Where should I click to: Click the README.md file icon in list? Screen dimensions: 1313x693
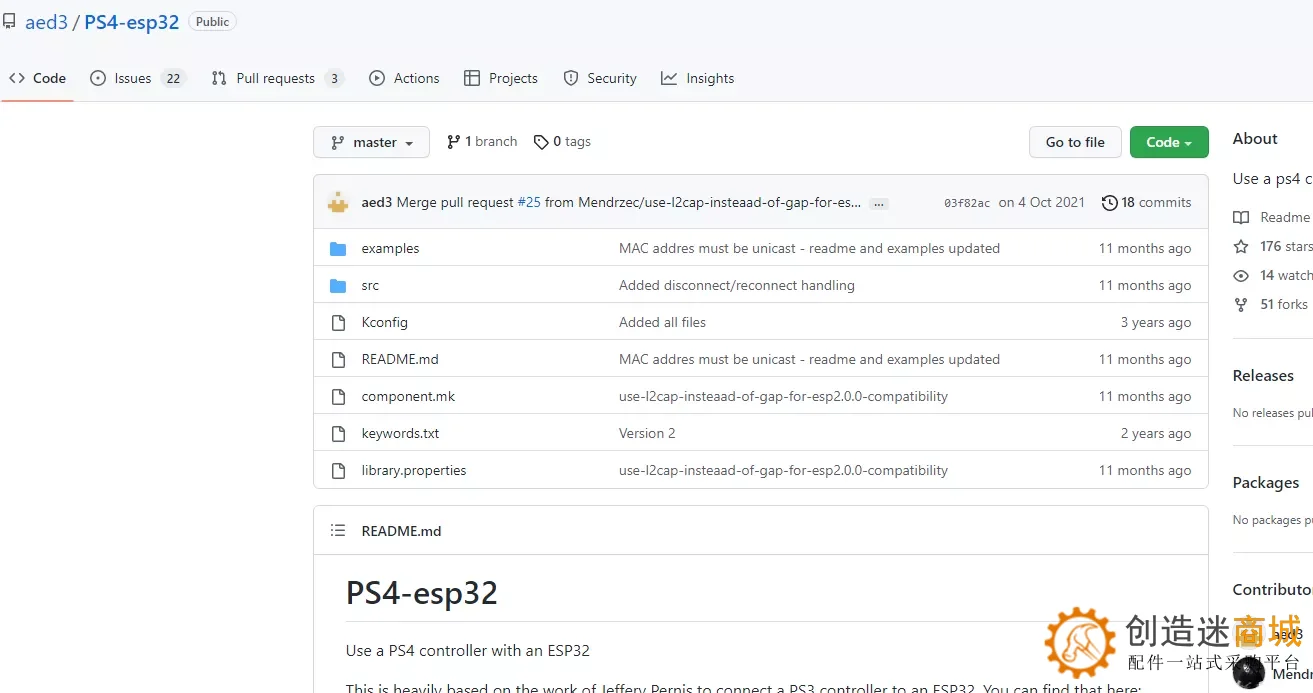click(338, 359)
